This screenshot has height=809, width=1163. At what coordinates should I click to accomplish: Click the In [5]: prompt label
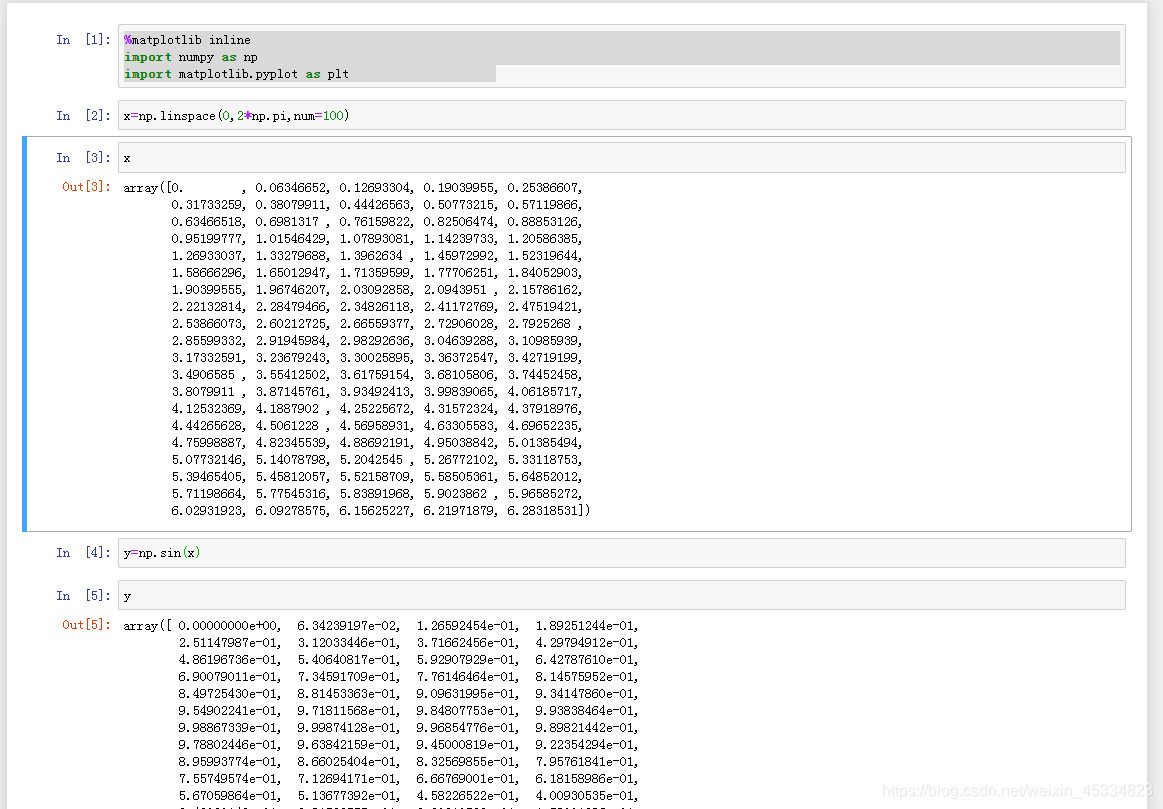pyautogui.click(x=83, y=596)
